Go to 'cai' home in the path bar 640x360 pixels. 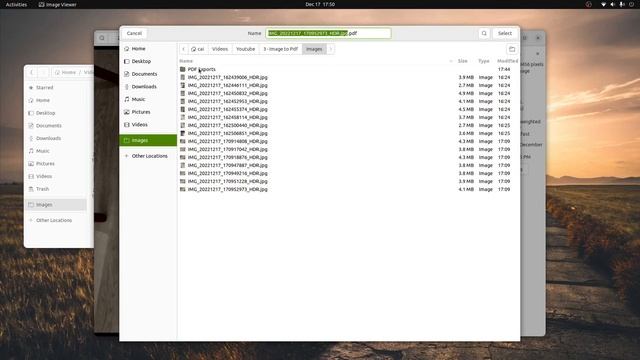(x=198, y=49)
